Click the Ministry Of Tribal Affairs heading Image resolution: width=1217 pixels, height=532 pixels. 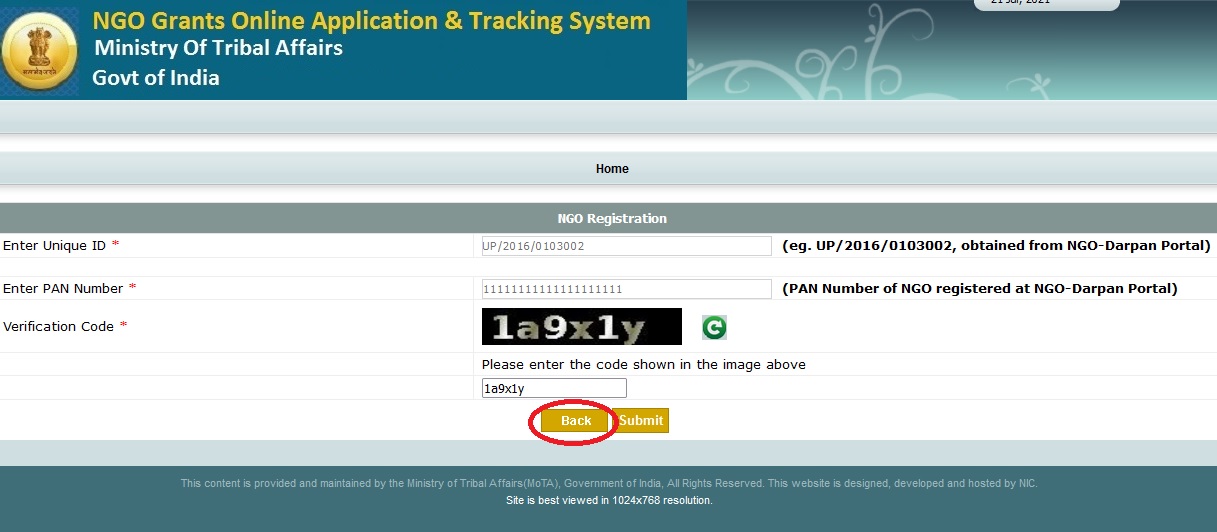(x=218, y=48)
